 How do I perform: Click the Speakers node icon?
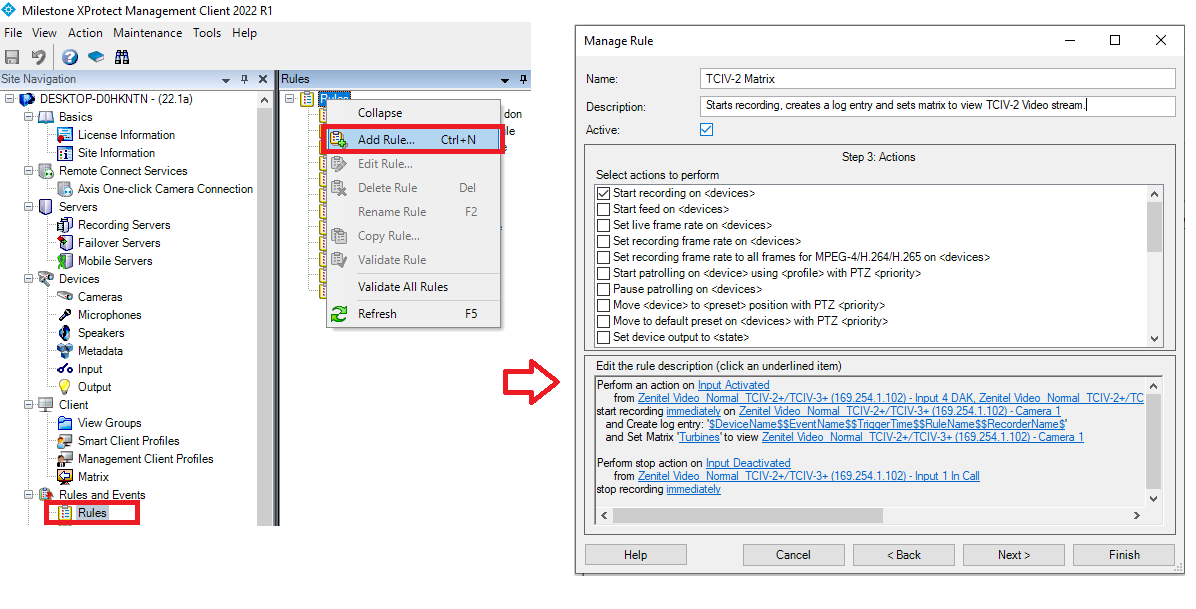coord(66,333)
